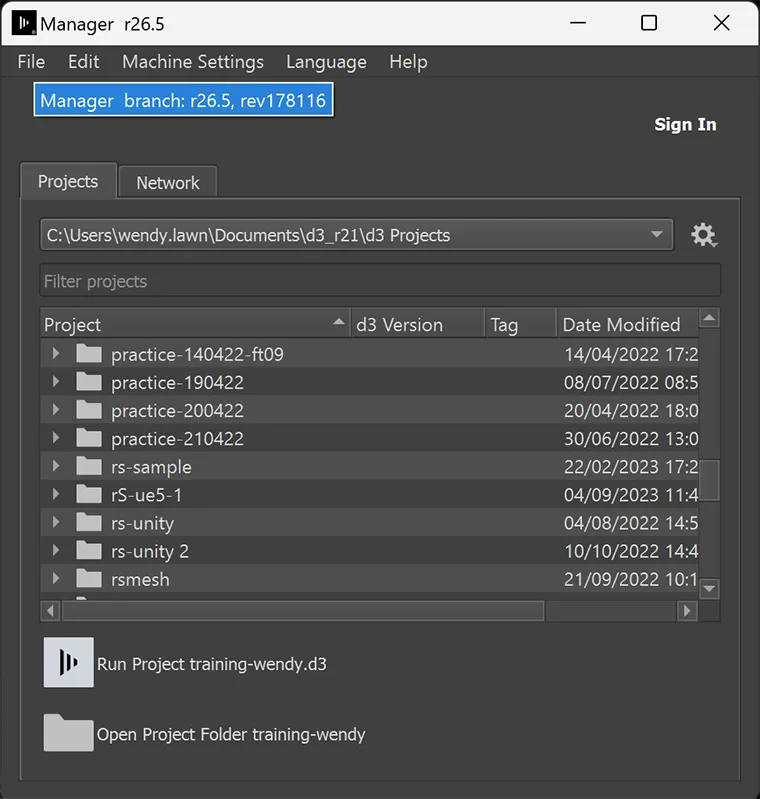760x799 pixels.
Task: Select the practice-210422 project row
Action: click(x=177, y=438)
